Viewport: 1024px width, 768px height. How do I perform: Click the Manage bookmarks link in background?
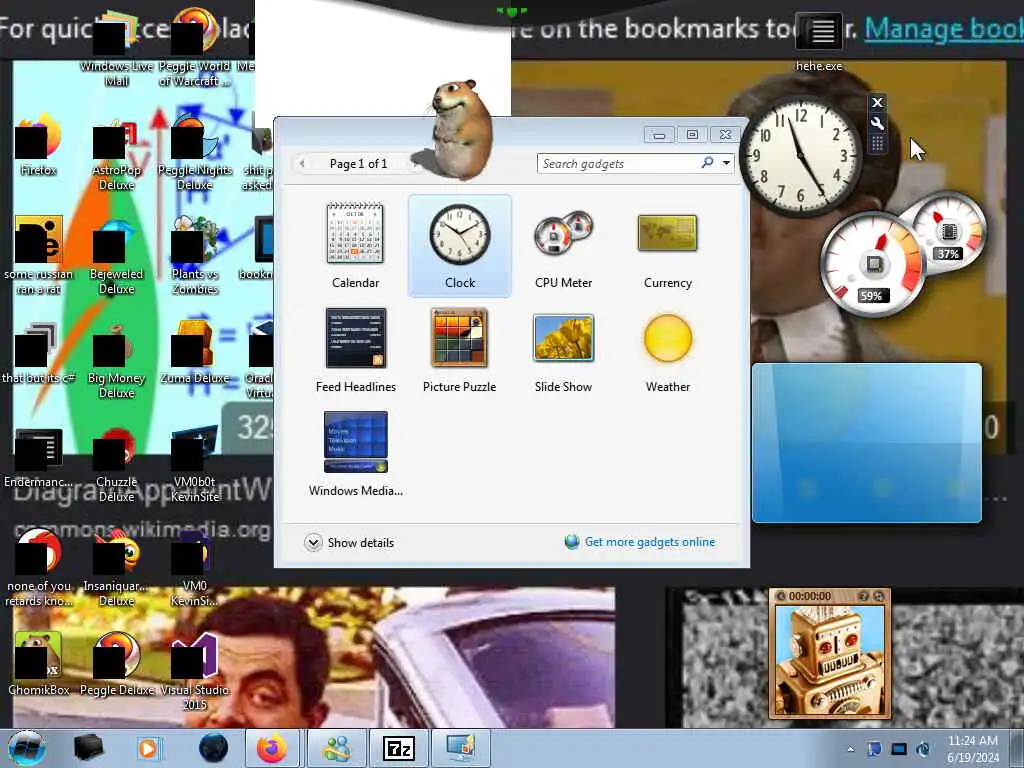click(x=944, y=29)
